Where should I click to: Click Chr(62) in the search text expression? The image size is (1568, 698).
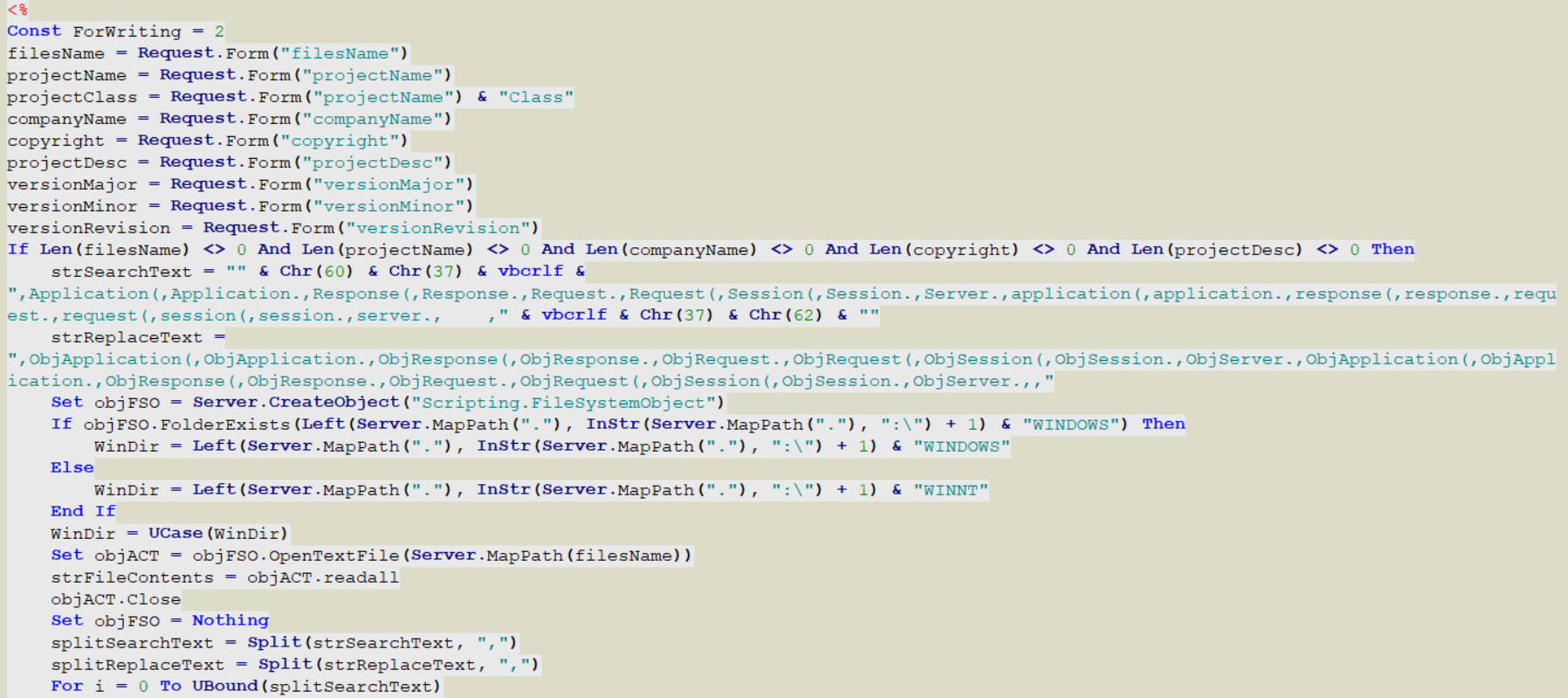[785, 315]
